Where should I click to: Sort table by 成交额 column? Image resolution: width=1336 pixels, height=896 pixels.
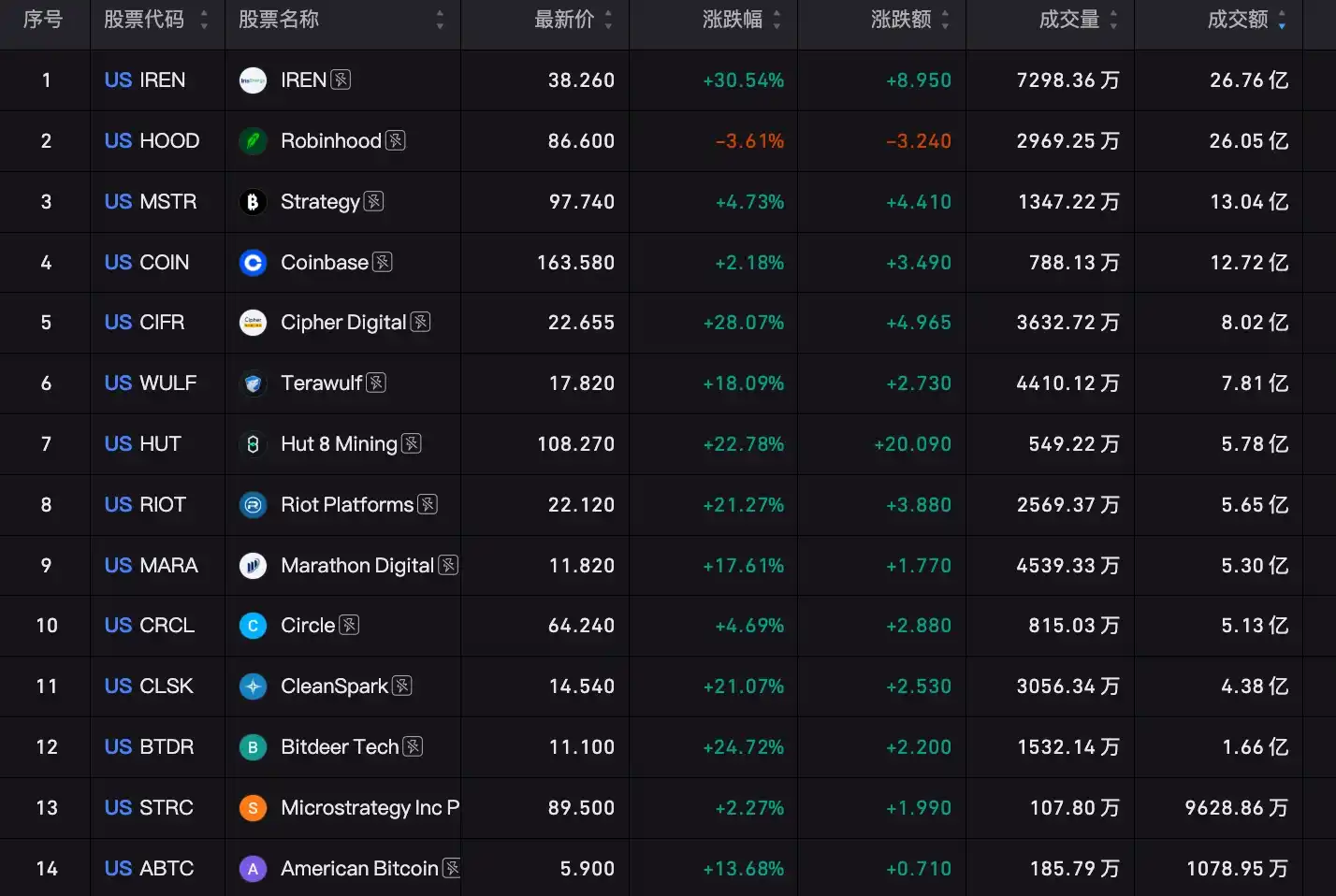tap(1282, 20)
